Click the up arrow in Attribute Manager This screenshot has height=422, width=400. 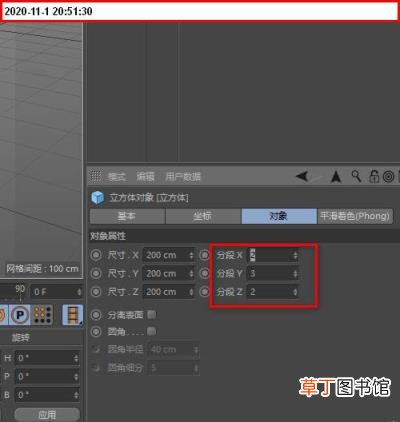[x=336, y=176]
